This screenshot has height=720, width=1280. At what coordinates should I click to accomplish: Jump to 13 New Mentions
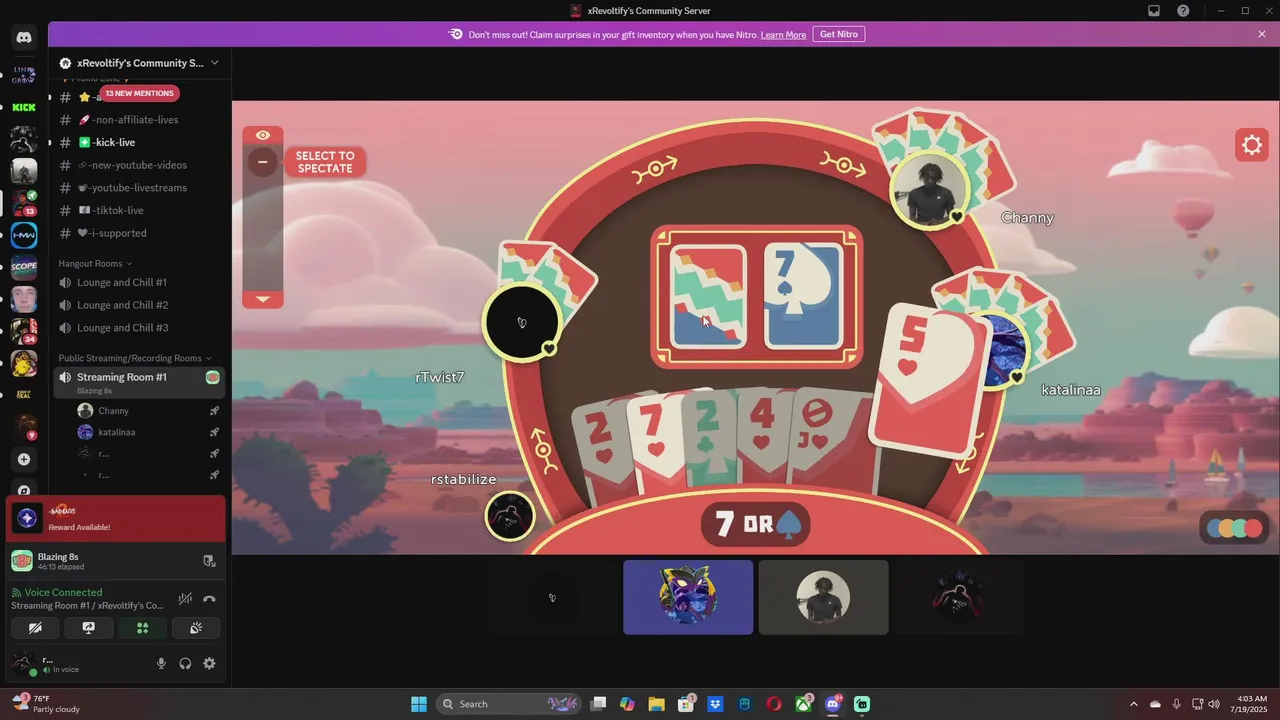coord(140,93)
